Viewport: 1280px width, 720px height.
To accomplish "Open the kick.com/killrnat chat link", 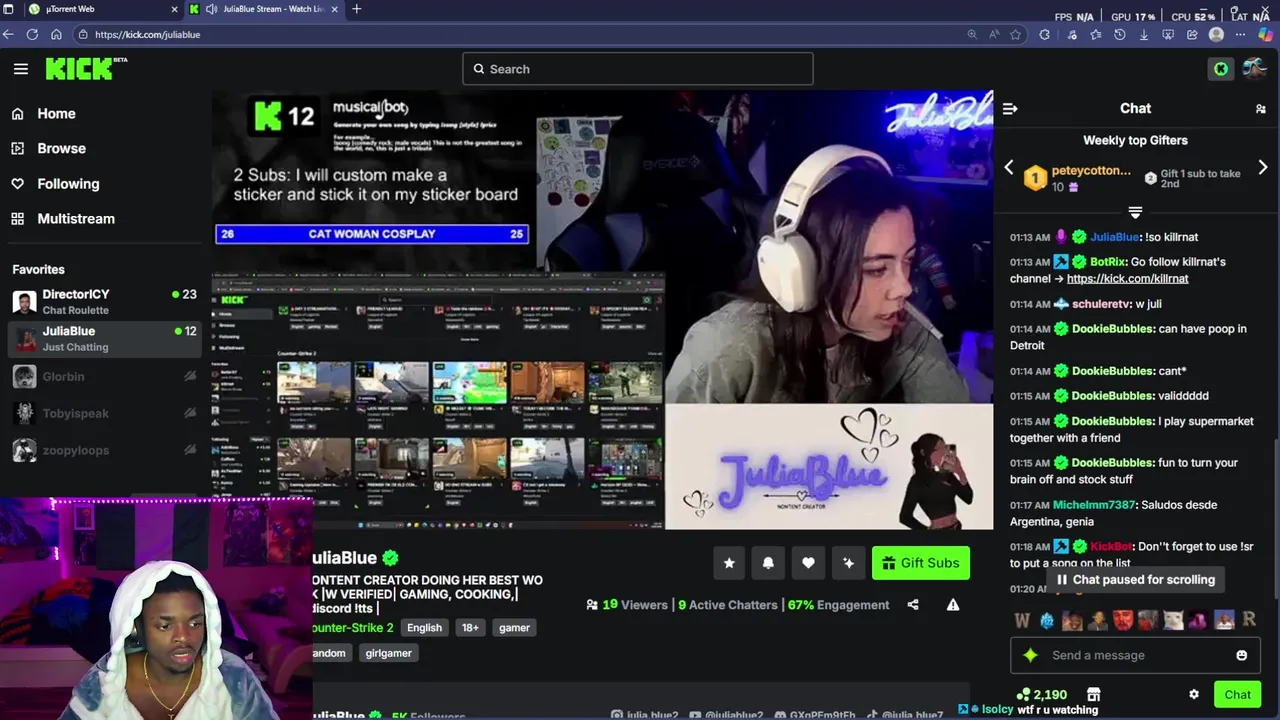I will point(1127,279).
